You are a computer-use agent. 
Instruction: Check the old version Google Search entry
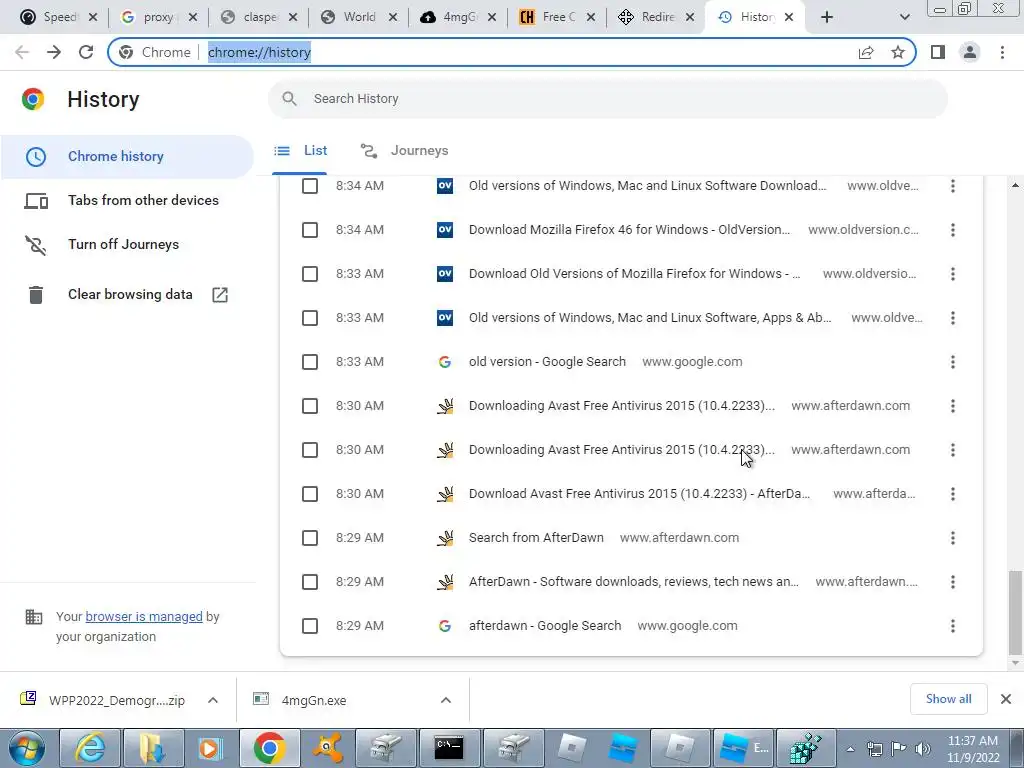tap(310, 362)
